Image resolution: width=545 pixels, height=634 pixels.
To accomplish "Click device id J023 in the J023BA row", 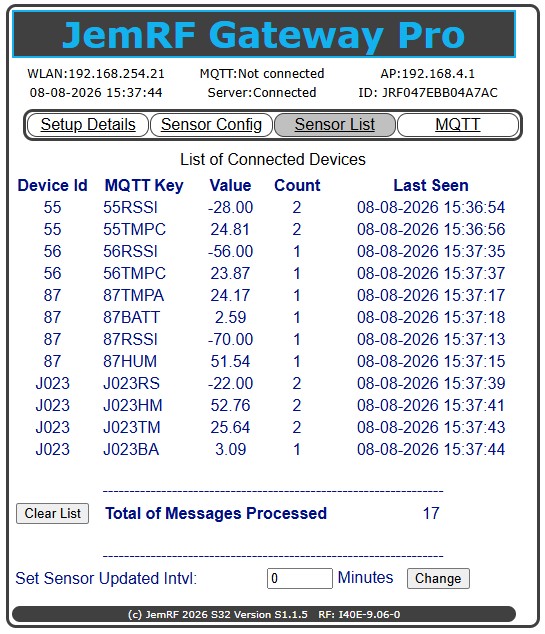I will (53, 449).
